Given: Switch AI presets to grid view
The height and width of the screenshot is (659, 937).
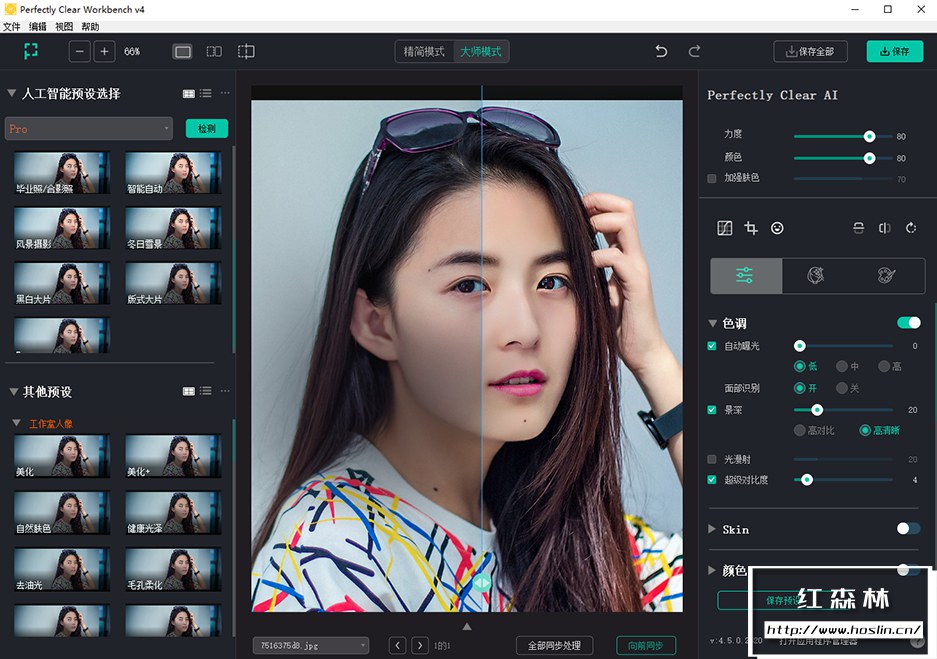Looking at the screenshot, I should pos(189,93).
